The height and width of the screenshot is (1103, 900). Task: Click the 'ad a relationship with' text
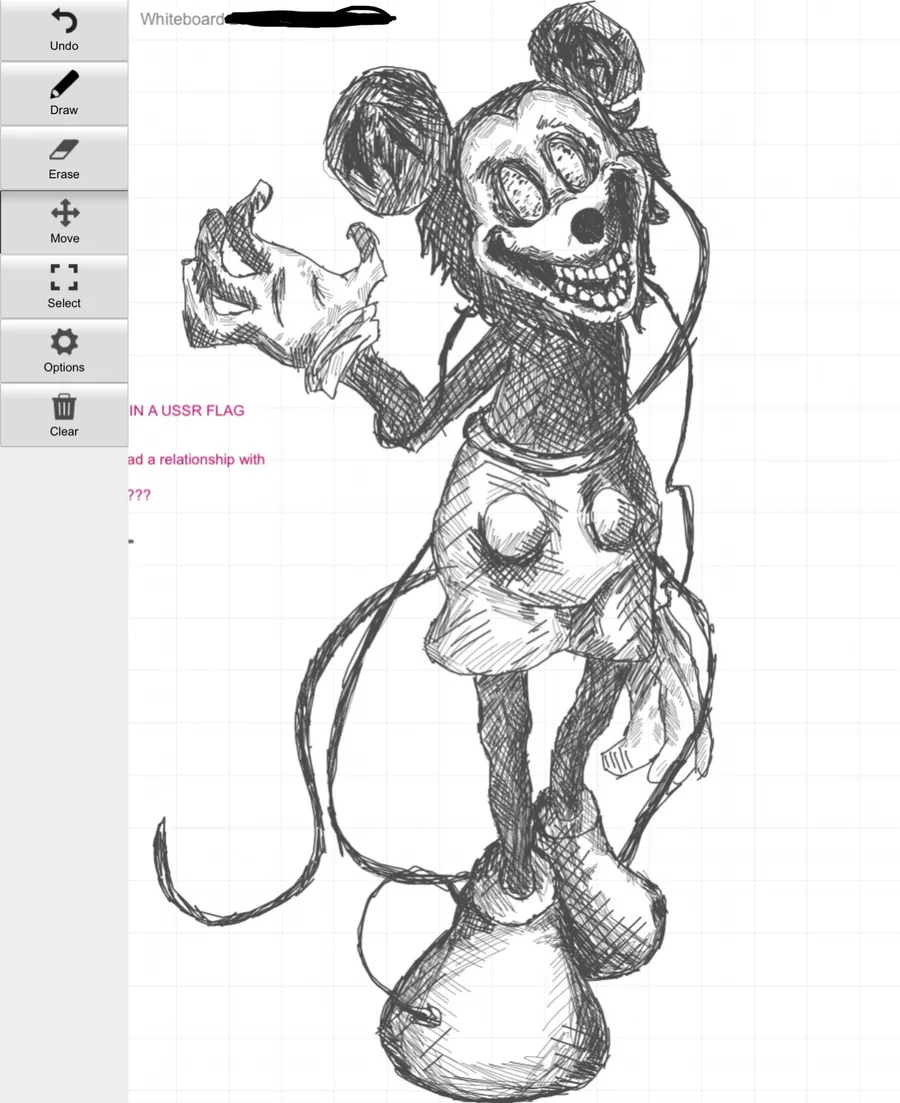coord(196,459)
